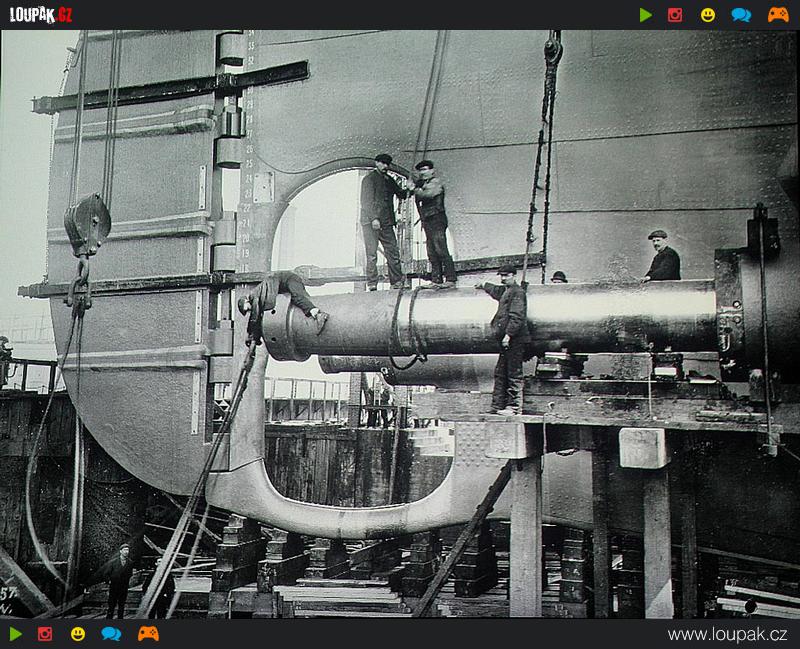Click the man standing alone at bottom left
Viewport: 800px width, 649px height.
click(x=119, y=579)
